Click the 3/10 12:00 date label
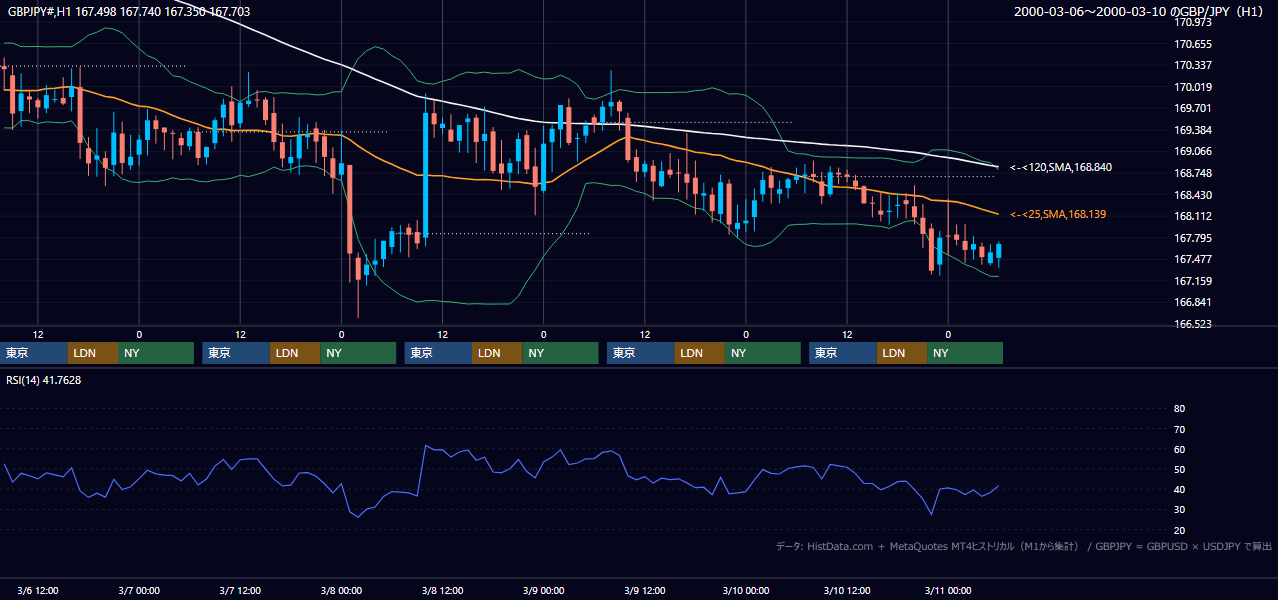Viewport: 1278px width, 600px height. [x=847, y=591]
